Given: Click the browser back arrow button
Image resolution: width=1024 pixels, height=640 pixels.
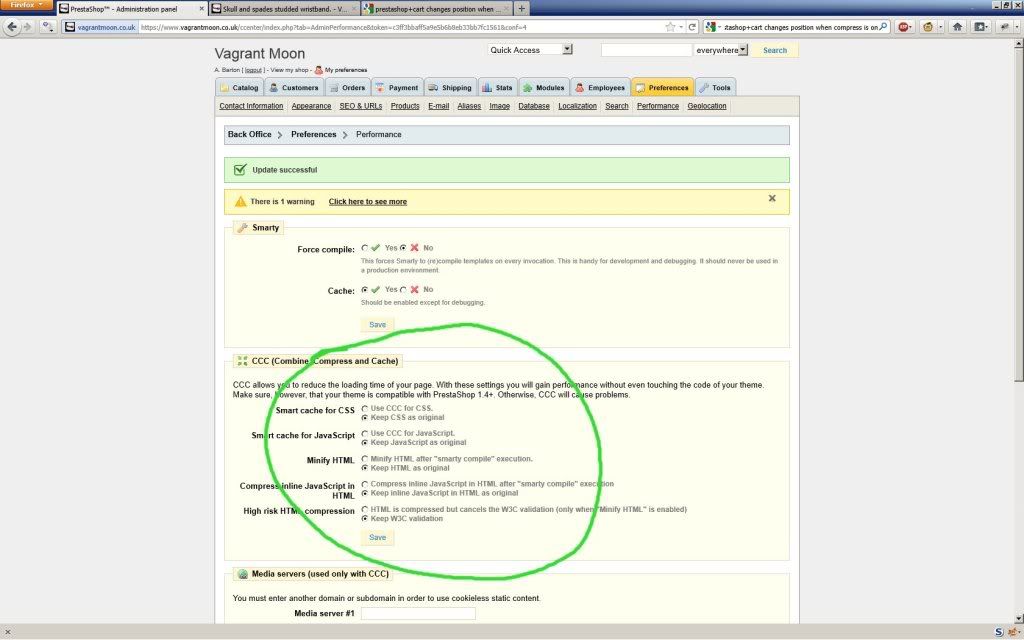Looking at the screenshot, I should pos(13,27).
